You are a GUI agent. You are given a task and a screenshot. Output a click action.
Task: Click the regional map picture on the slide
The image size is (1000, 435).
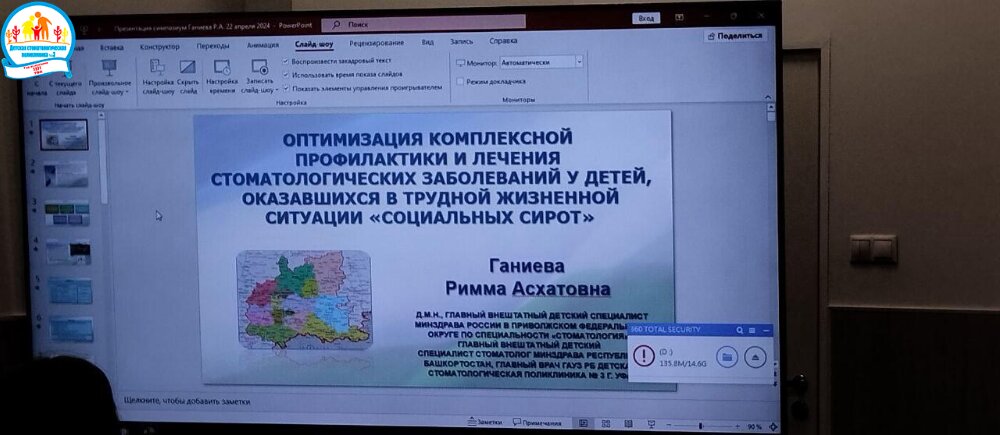coord(304,299)
